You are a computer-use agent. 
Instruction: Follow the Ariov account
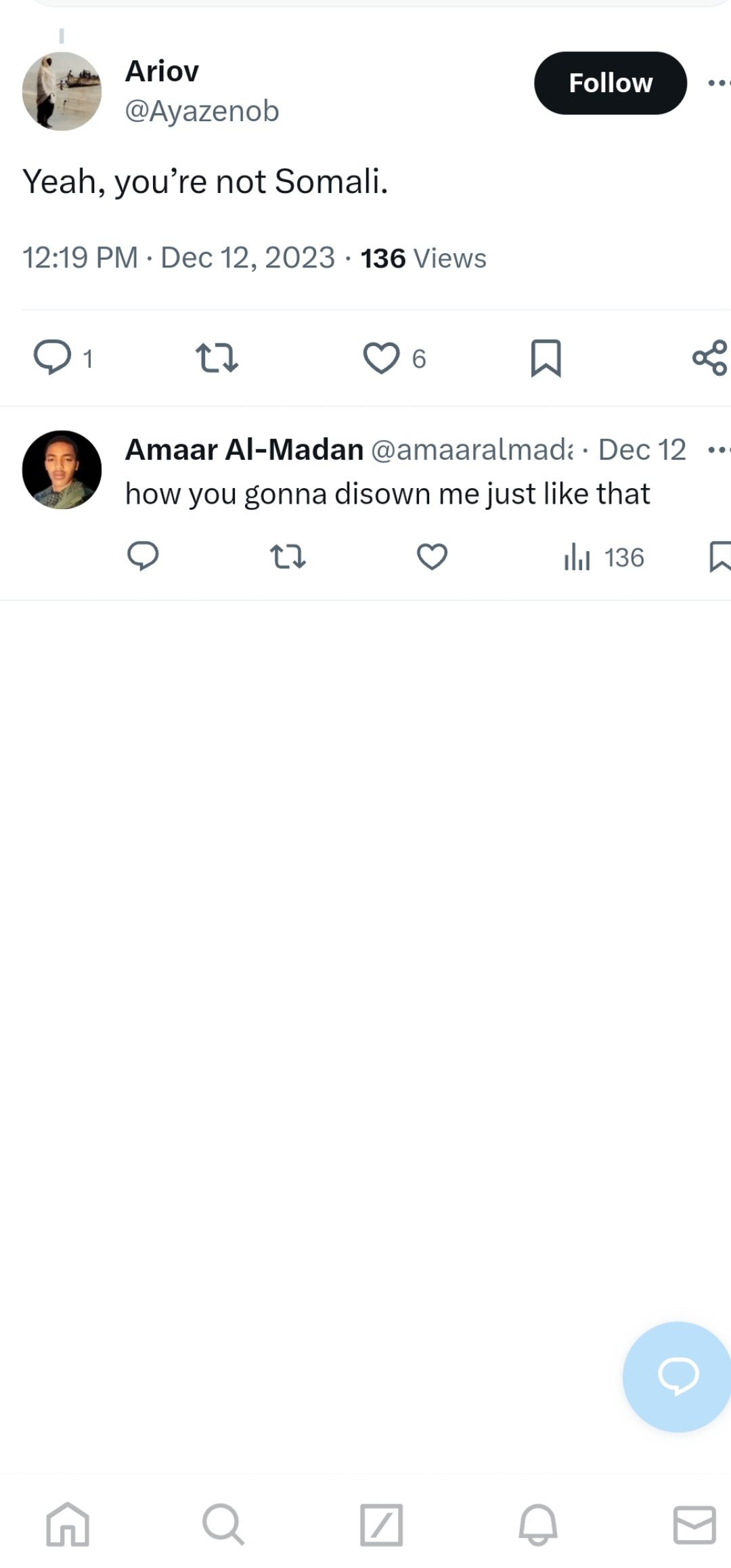click(x=611, y=83)
